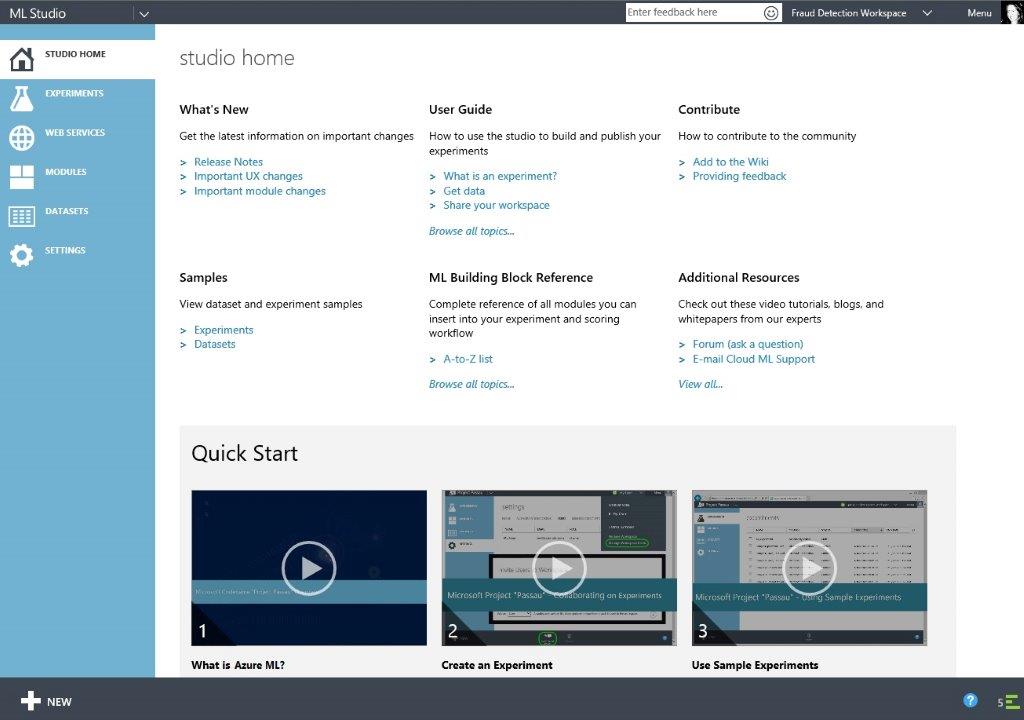Viewport: 1024px width, 720px height.
Task: Open Settings via the gear icon
Action: point(22,255)
